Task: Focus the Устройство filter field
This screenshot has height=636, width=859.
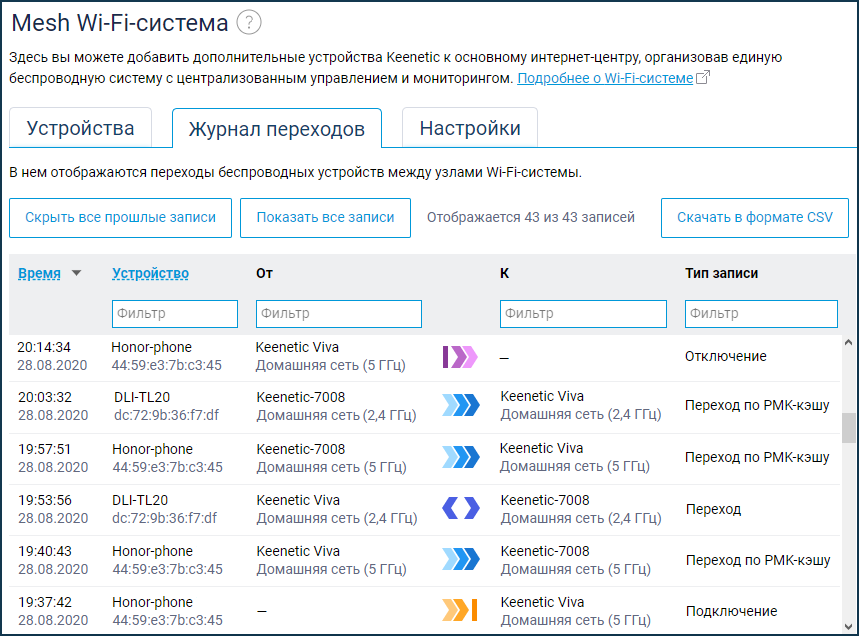Action: click(175, 314)
